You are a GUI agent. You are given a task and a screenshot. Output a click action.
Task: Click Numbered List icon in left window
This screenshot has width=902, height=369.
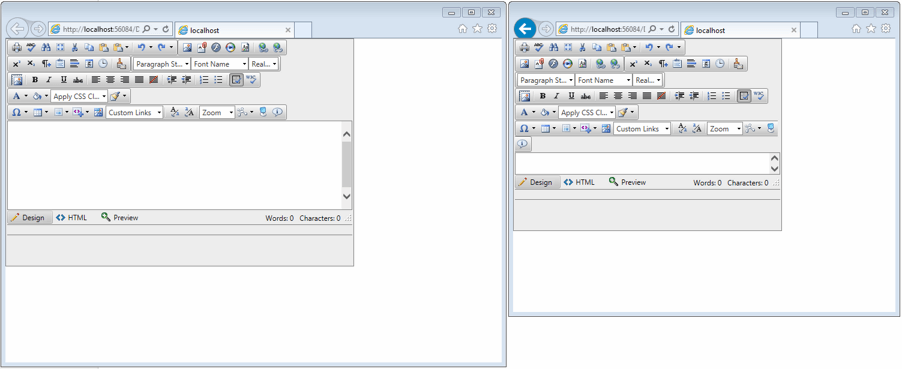(x=204, y=80)
